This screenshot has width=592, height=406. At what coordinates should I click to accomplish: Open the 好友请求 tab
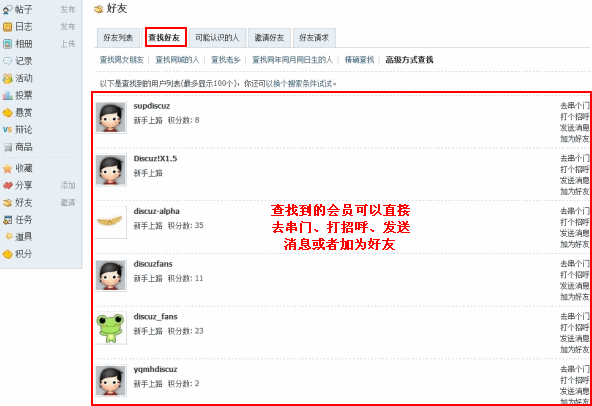click(314, 38)
